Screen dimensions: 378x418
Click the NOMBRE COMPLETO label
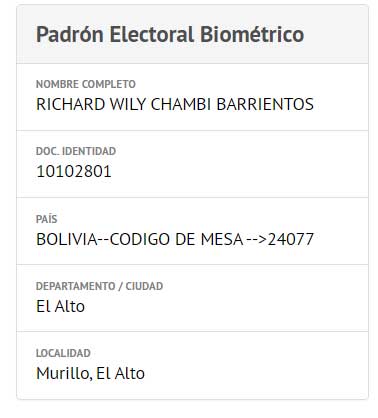pos(86,84)
